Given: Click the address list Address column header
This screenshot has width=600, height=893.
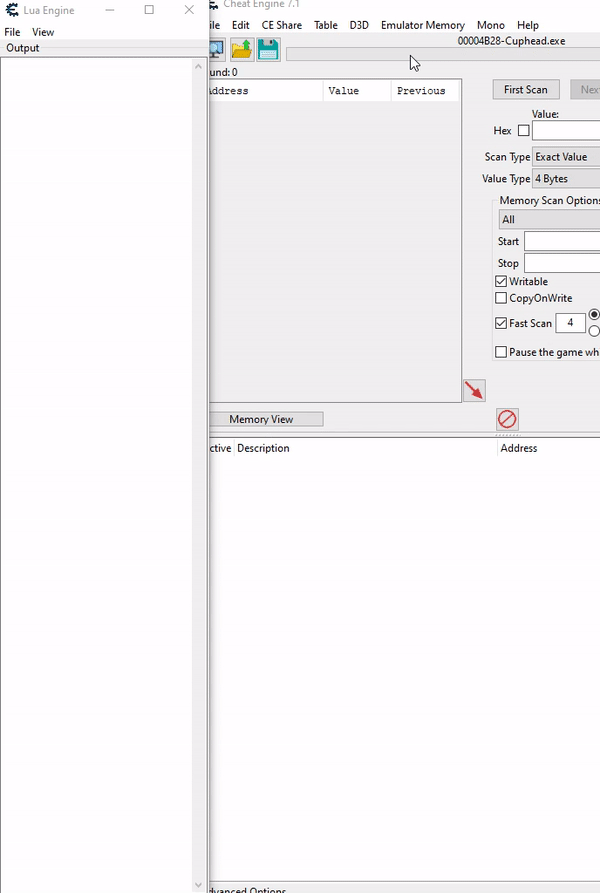Looking at the screenshot, I should coord(549,448).
